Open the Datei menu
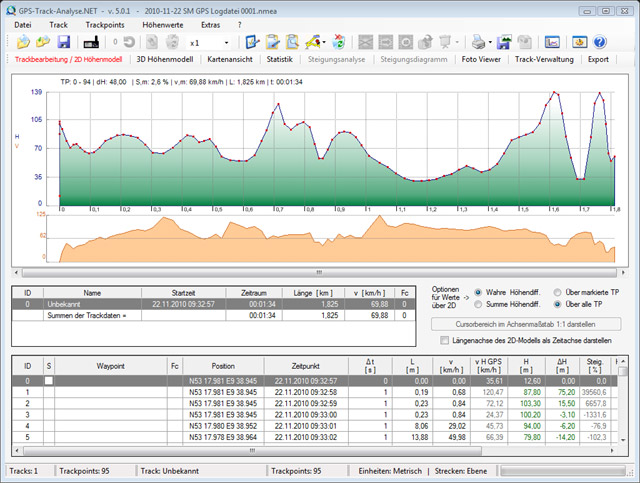Image resolution: width=640 pixels, height=483 pixels. 23,25
